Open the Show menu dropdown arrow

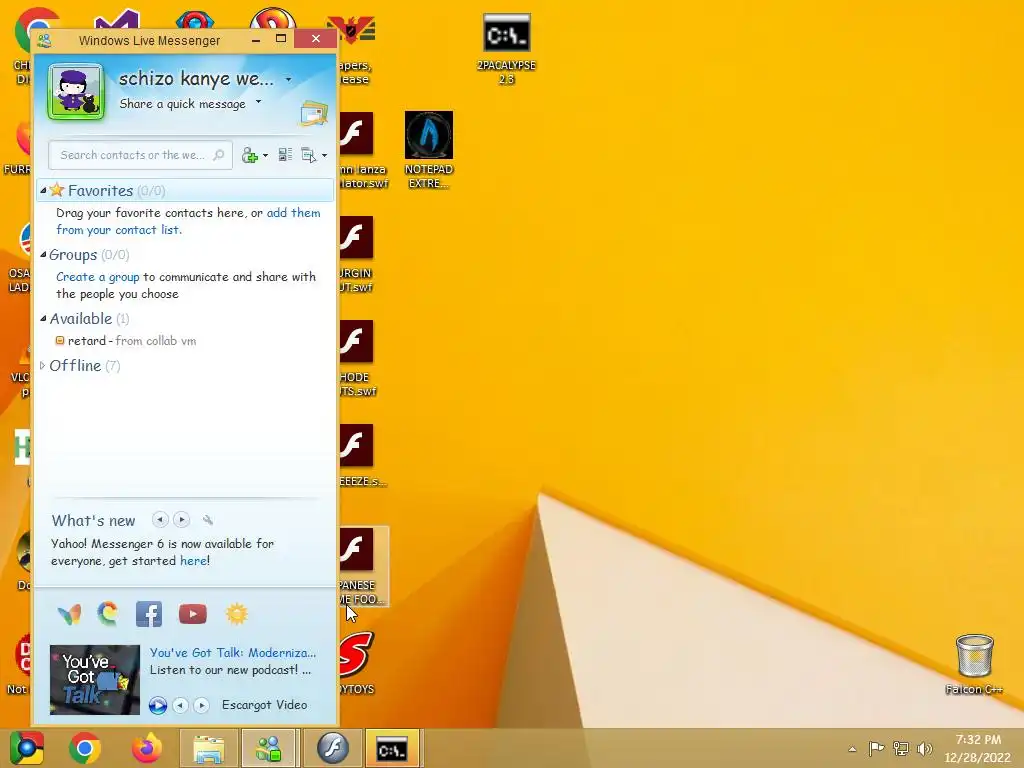324,155
